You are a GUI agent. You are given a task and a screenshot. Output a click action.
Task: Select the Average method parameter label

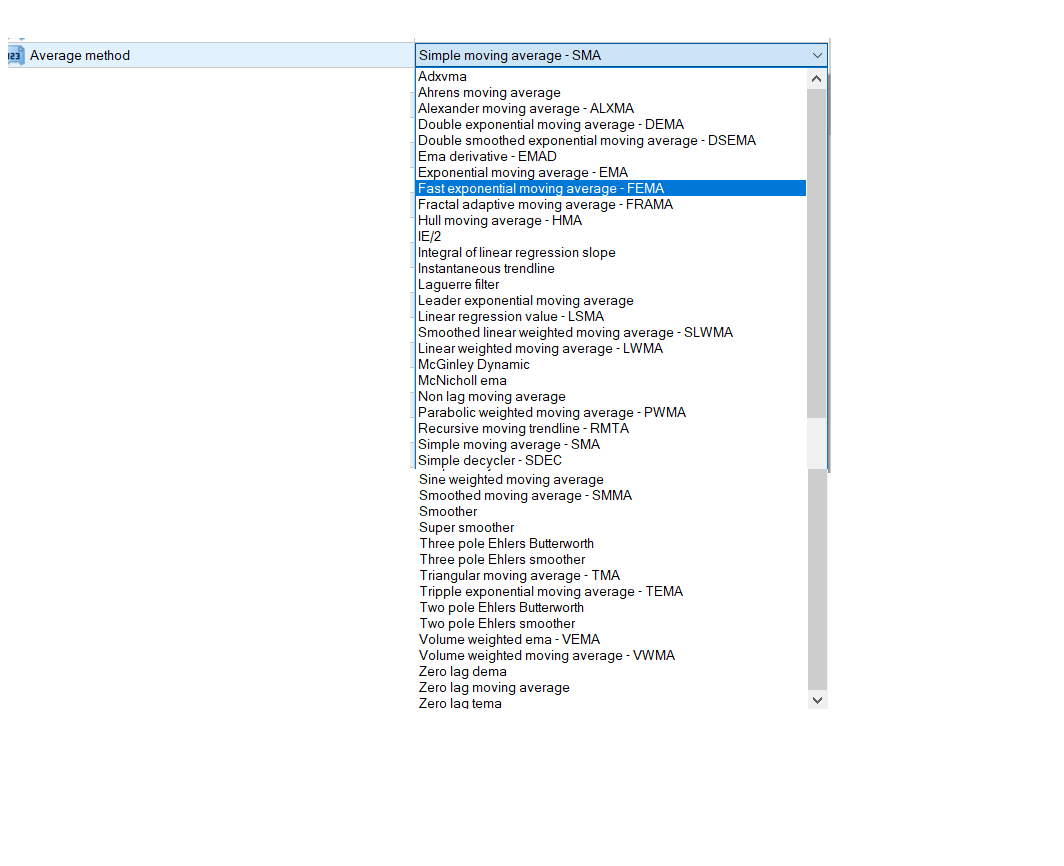[79, 56]
